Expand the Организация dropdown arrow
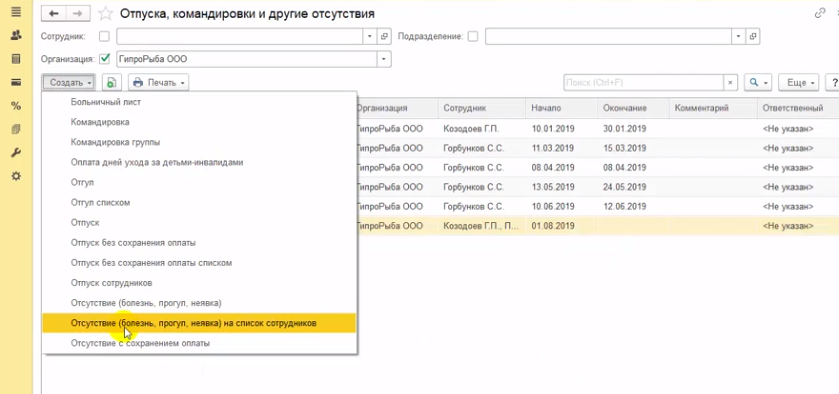The image size is (839, 394). pyautogui.click(x=384, y=59)
